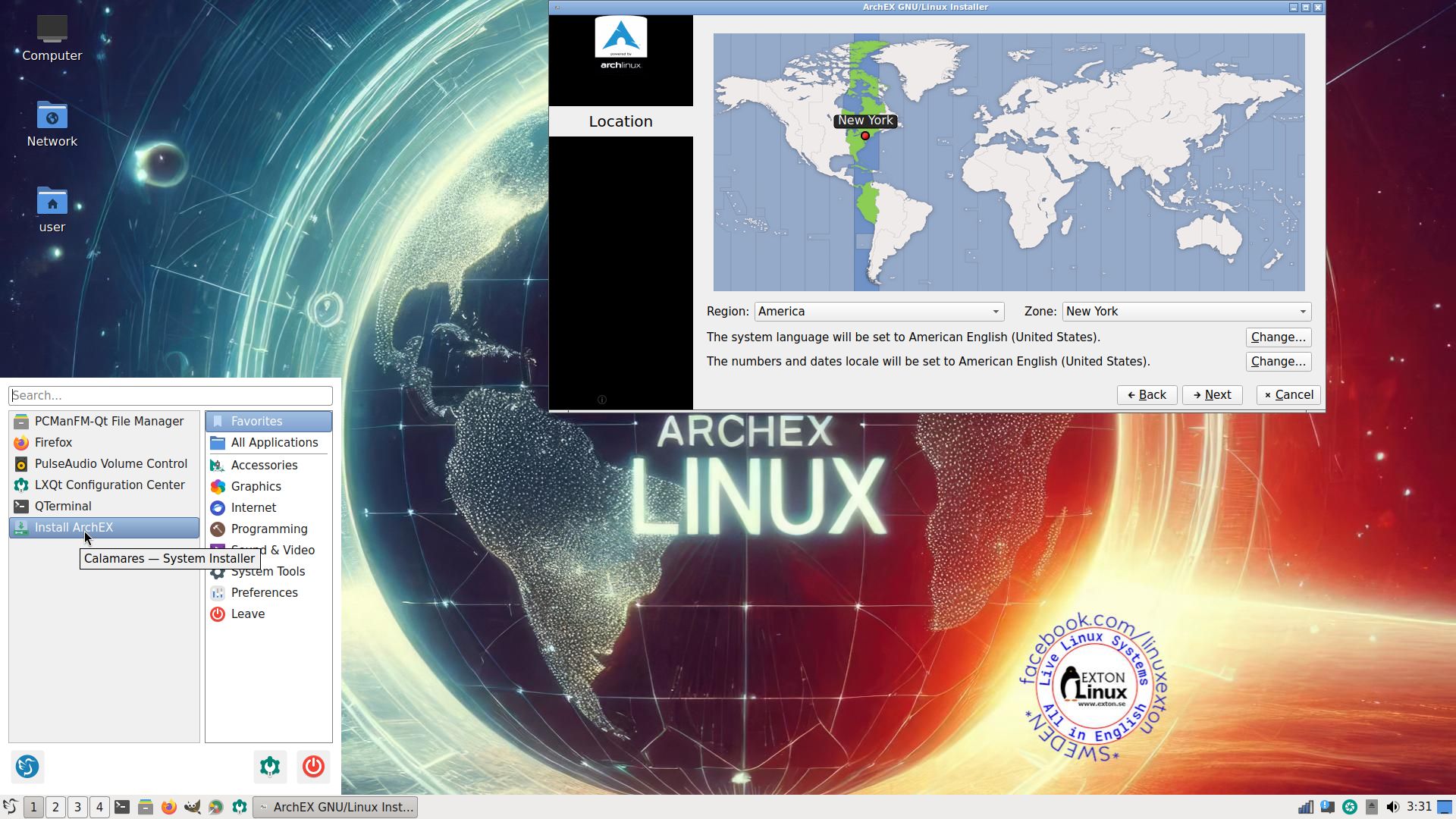This screenshot has height=819, width=1456.
Task: Click the numbers and dates Change button
Action: click(1279, 362)
